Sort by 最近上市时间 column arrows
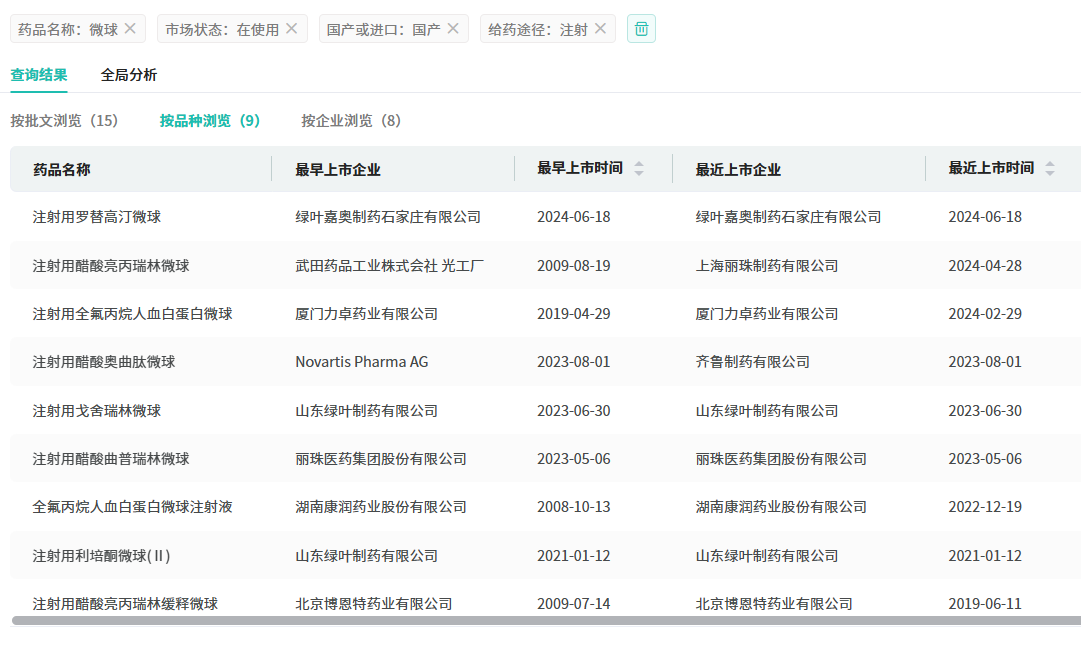The height and width of the screenshot is (652, 1081). pos(1050,169)
